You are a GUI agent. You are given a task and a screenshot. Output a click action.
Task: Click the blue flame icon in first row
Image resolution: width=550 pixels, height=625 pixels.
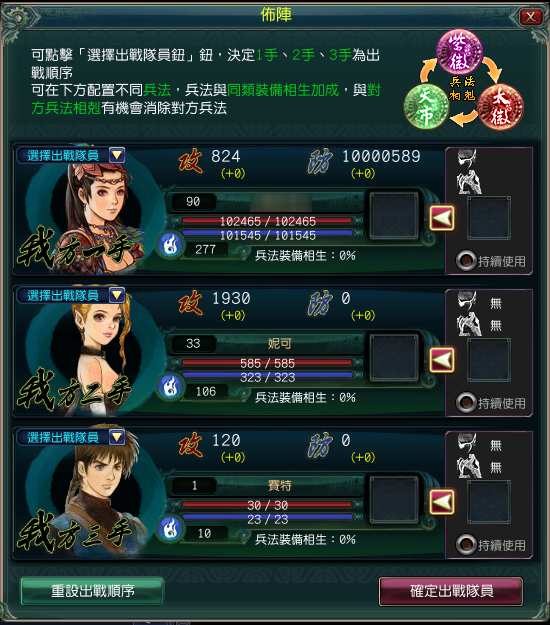[171, 245]
